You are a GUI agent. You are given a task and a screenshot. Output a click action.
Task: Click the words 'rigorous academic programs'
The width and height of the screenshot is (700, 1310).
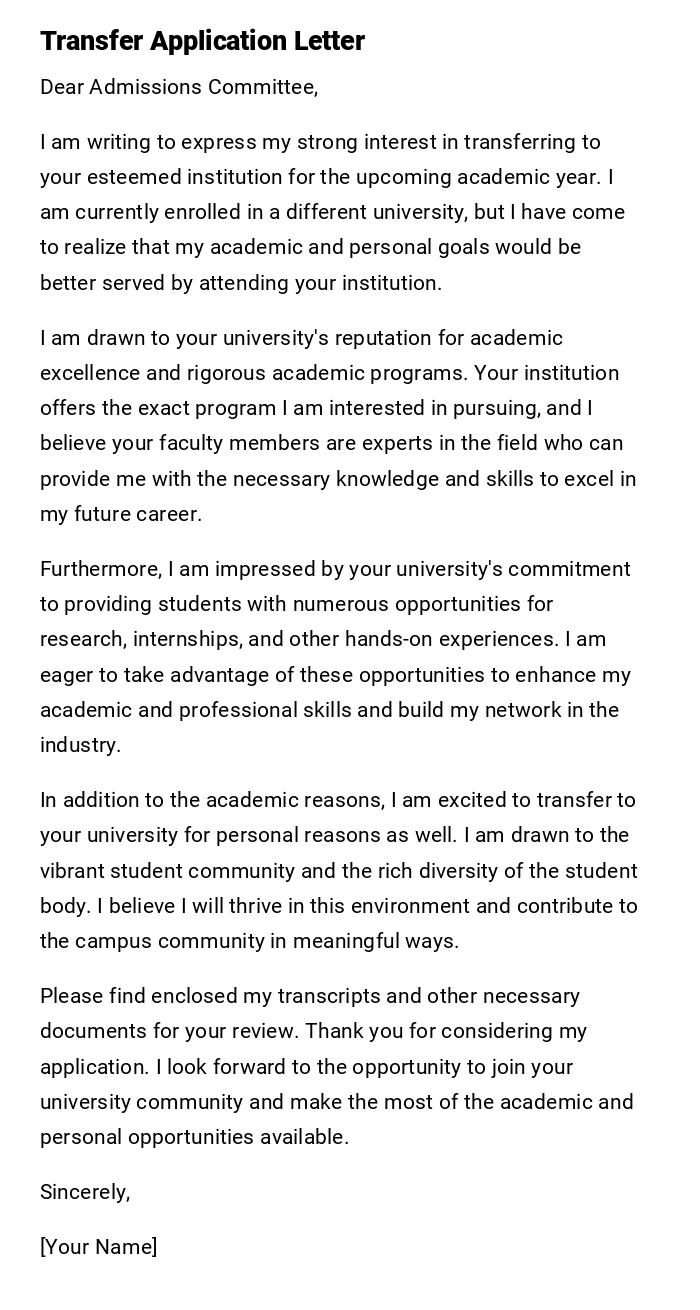(x=325, y=373)
